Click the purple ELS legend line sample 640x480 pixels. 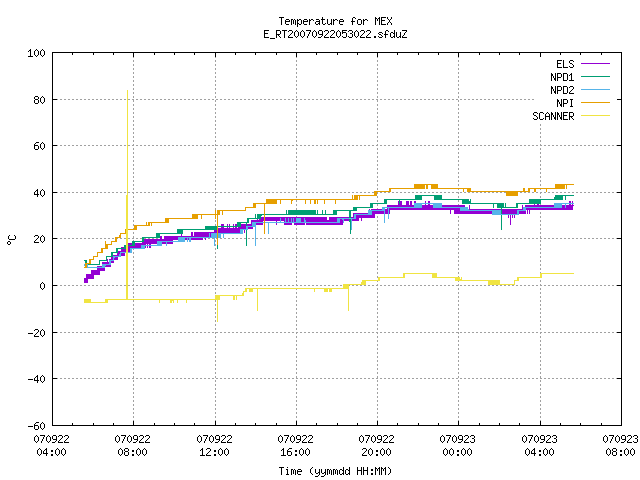pyautogui.click(x=595, y=64)
